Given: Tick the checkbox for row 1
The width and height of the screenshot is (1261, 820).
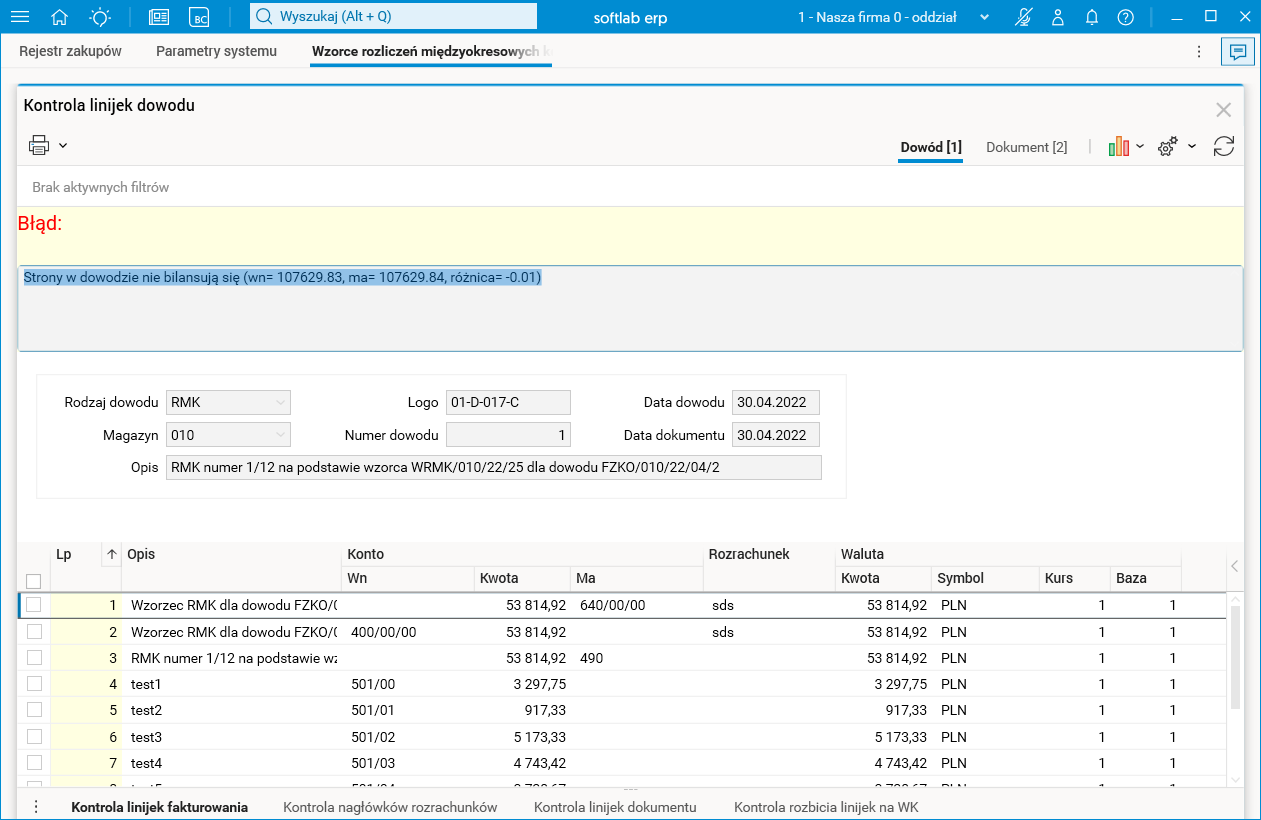Looking at the screenshot, I should [x=34, y=605].
